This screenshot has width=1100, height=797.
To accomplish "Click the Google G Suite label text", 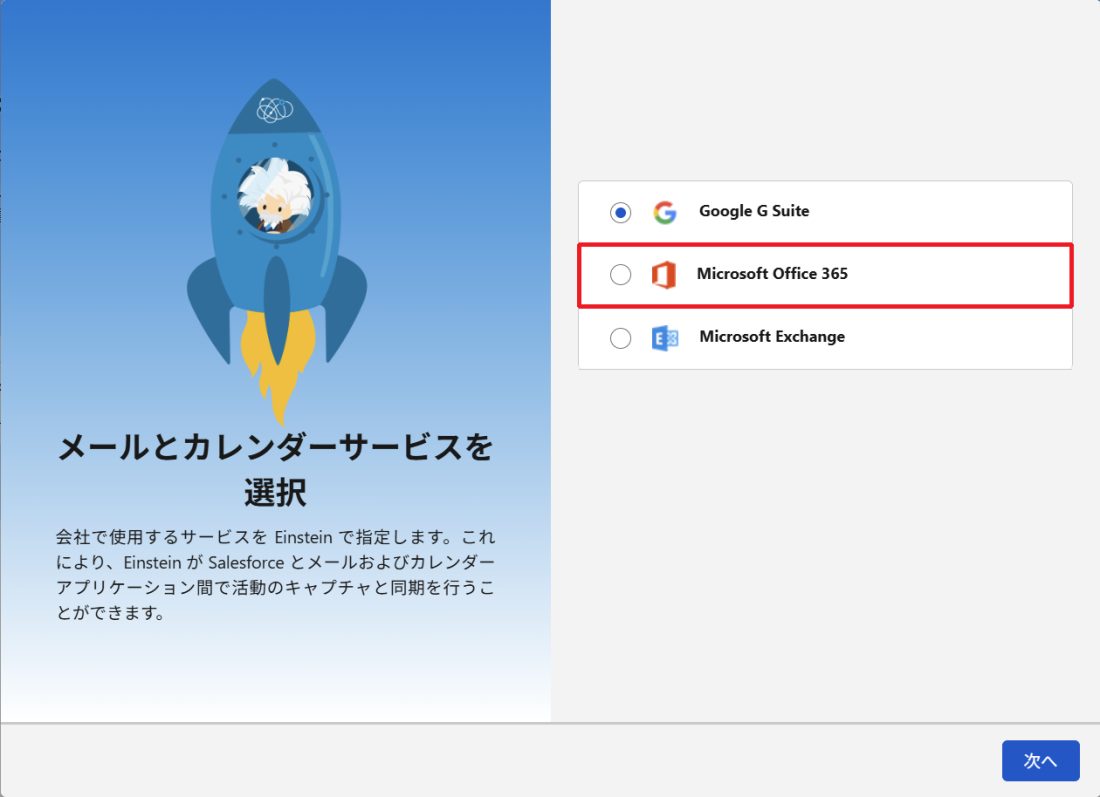I will [754, 211].
